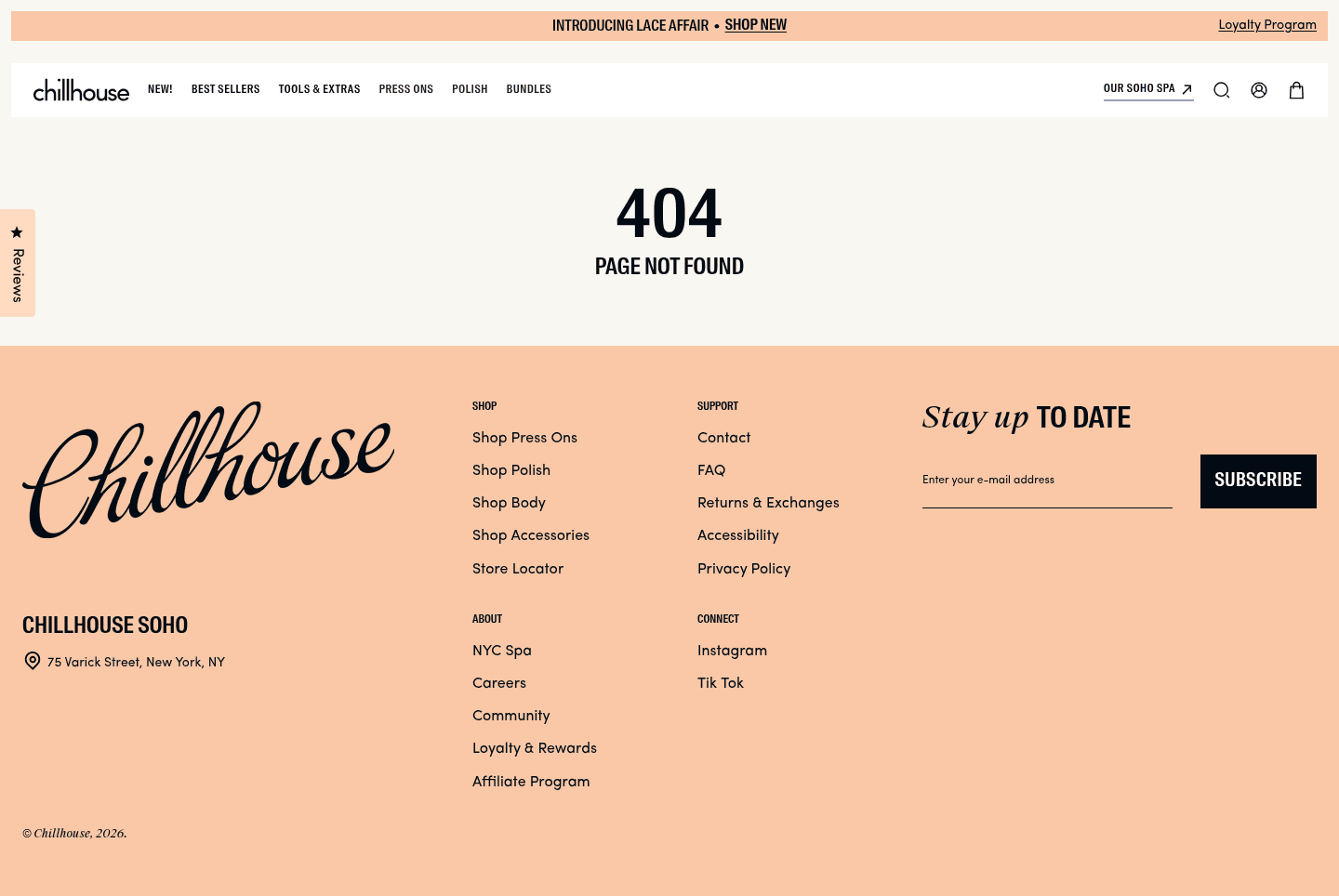Open the Loyalty Program link
The height and width of the screenshot is (896, 1339).
tap(1267, 25)
